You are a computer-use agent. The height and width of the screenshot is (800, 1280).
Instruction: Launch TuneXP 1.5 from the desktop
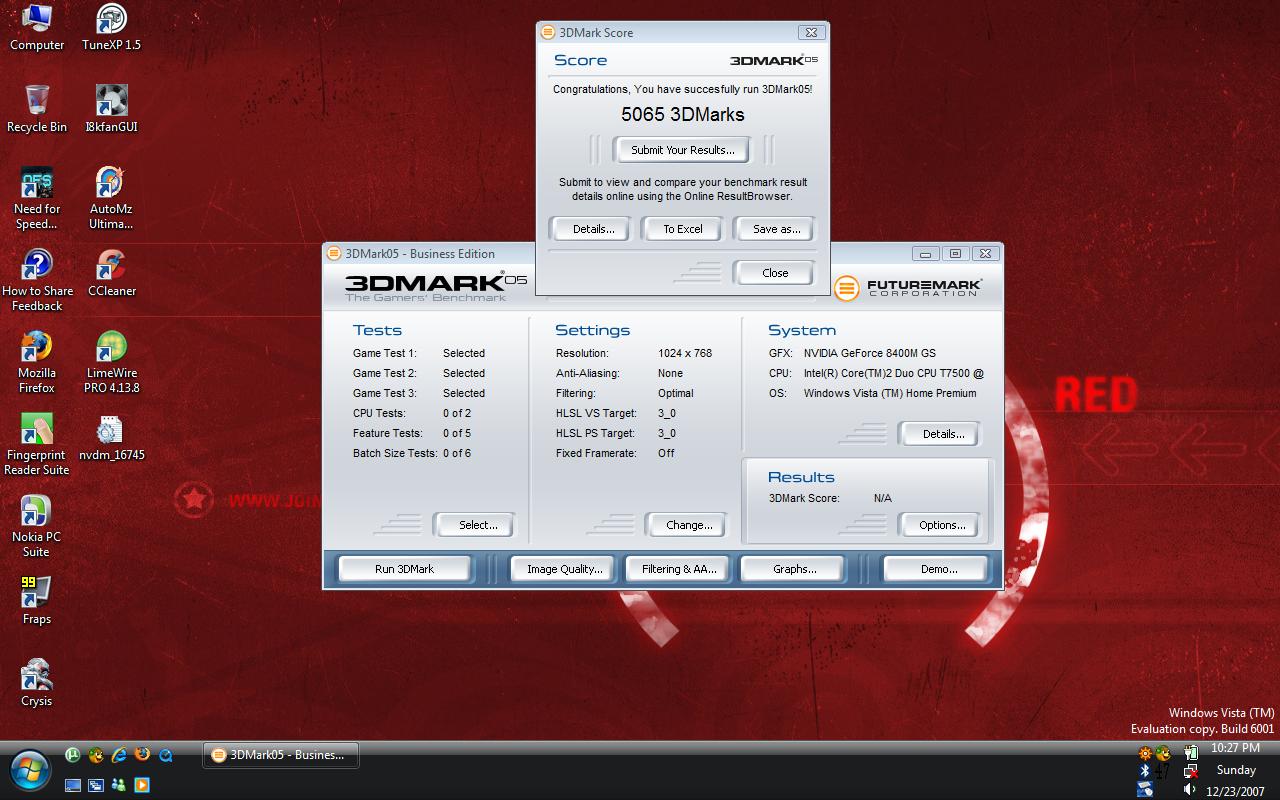click(x=111, y=27)
